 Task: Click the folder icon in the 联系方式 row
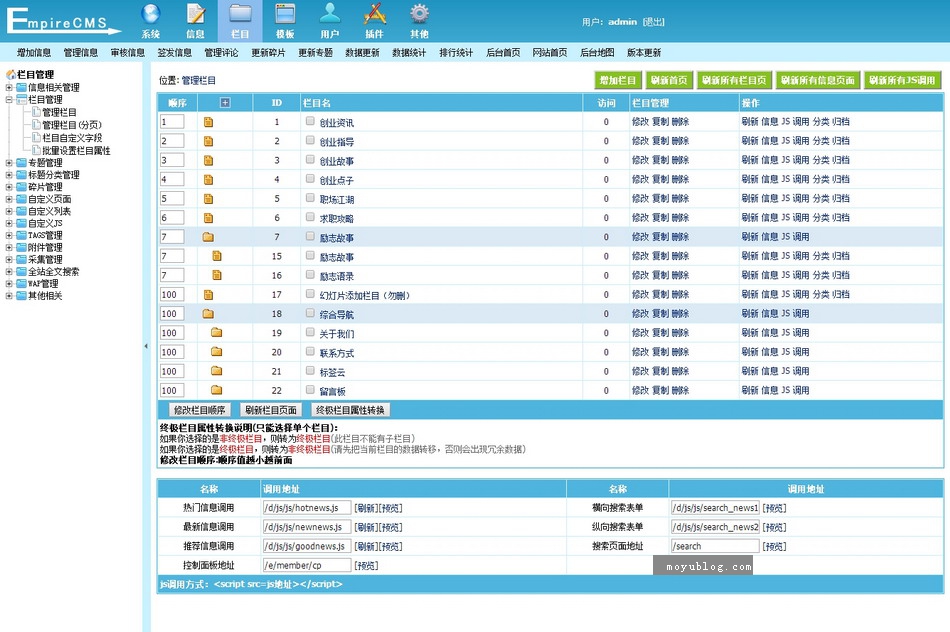coord(216,352)
